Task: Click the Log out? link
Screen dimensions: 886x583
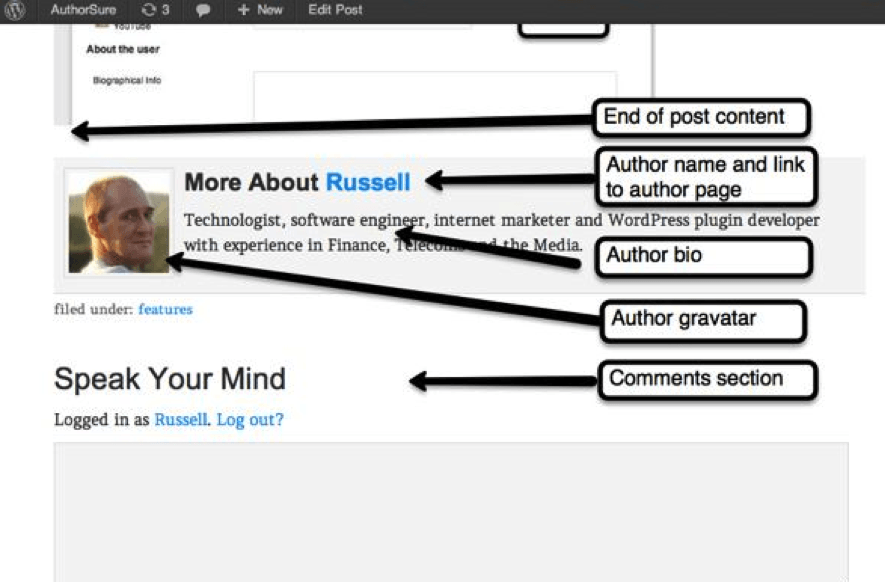Action: pos(250,420)
